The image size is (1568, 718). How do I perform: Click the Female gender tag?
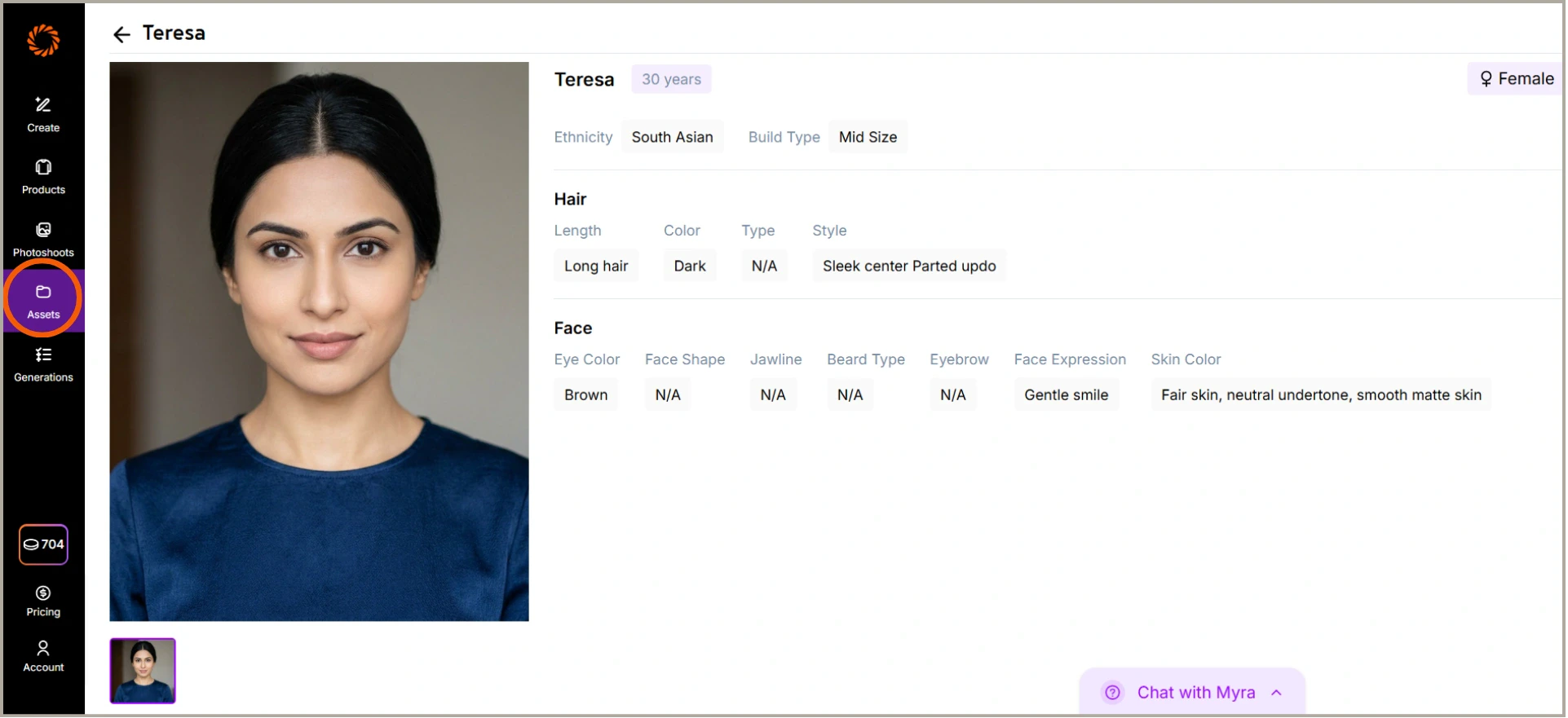click(x=1517, y=79)
